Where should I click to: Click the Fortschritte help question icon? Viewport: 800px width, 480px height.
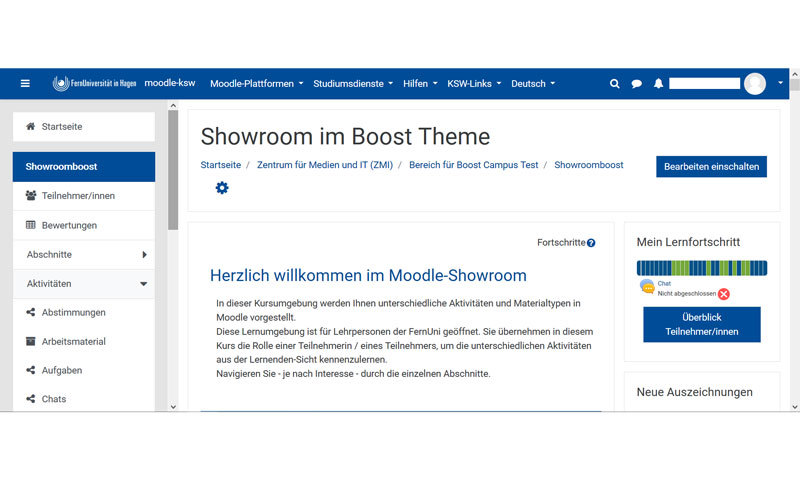point(591,243)
